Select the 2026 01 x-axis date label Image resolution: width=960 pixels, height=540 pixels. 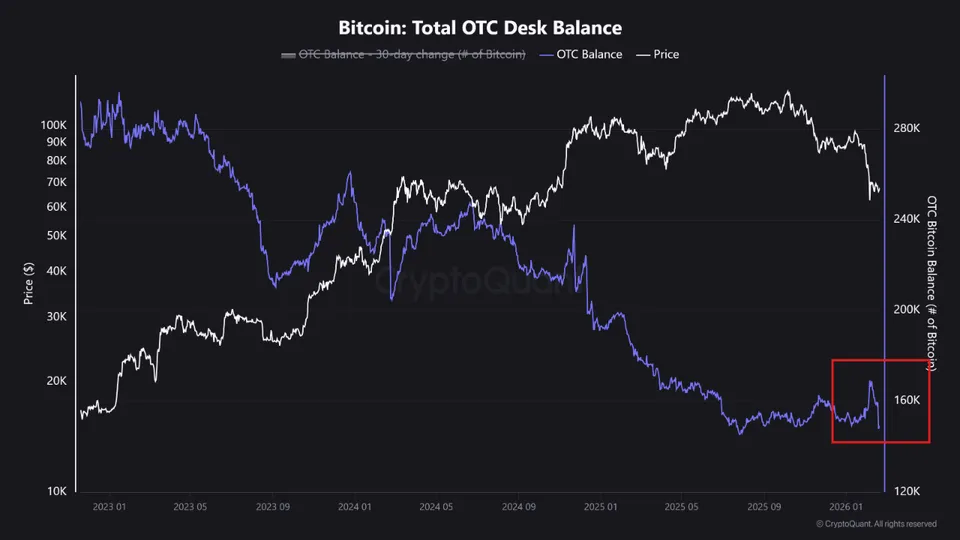(x=846, y=507)
